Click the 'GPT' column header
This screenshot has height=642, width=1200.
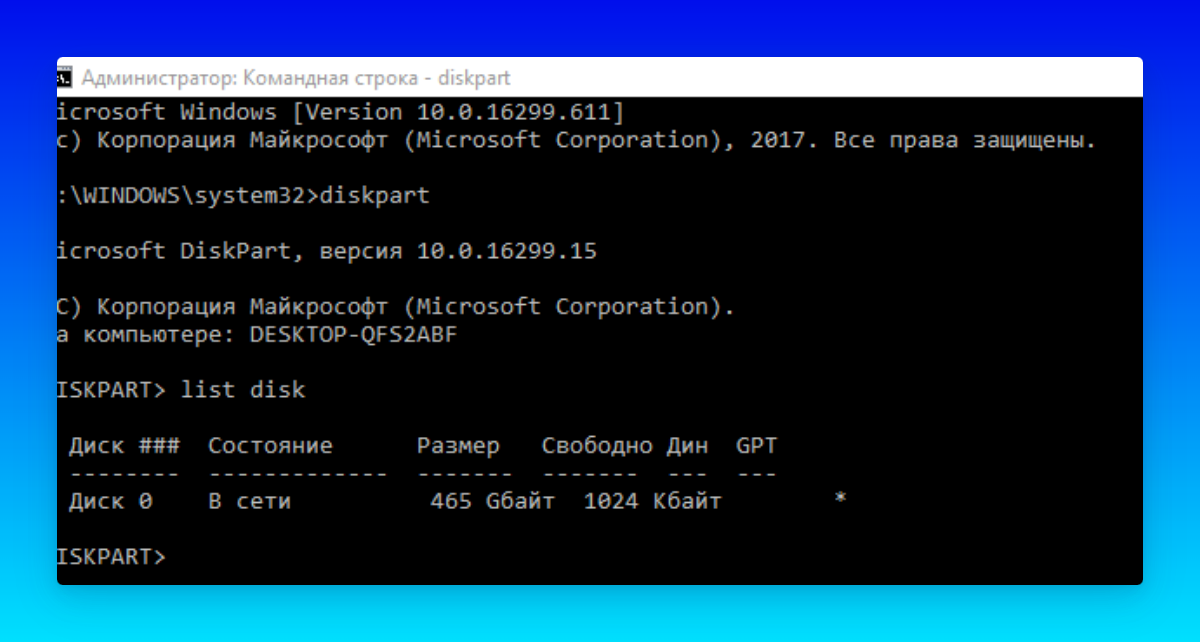click(756, 445)
